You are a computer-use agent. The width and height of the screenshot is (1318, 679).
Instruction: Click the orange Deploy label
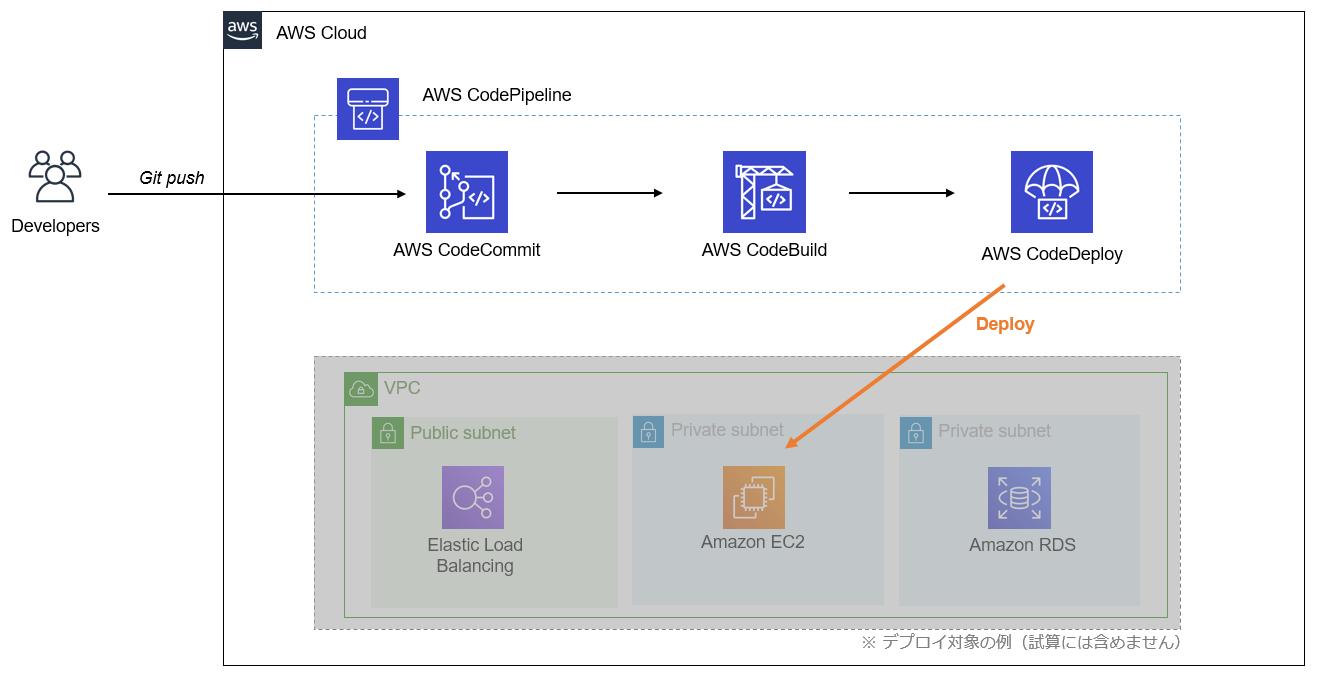(x=1005, y=324)
